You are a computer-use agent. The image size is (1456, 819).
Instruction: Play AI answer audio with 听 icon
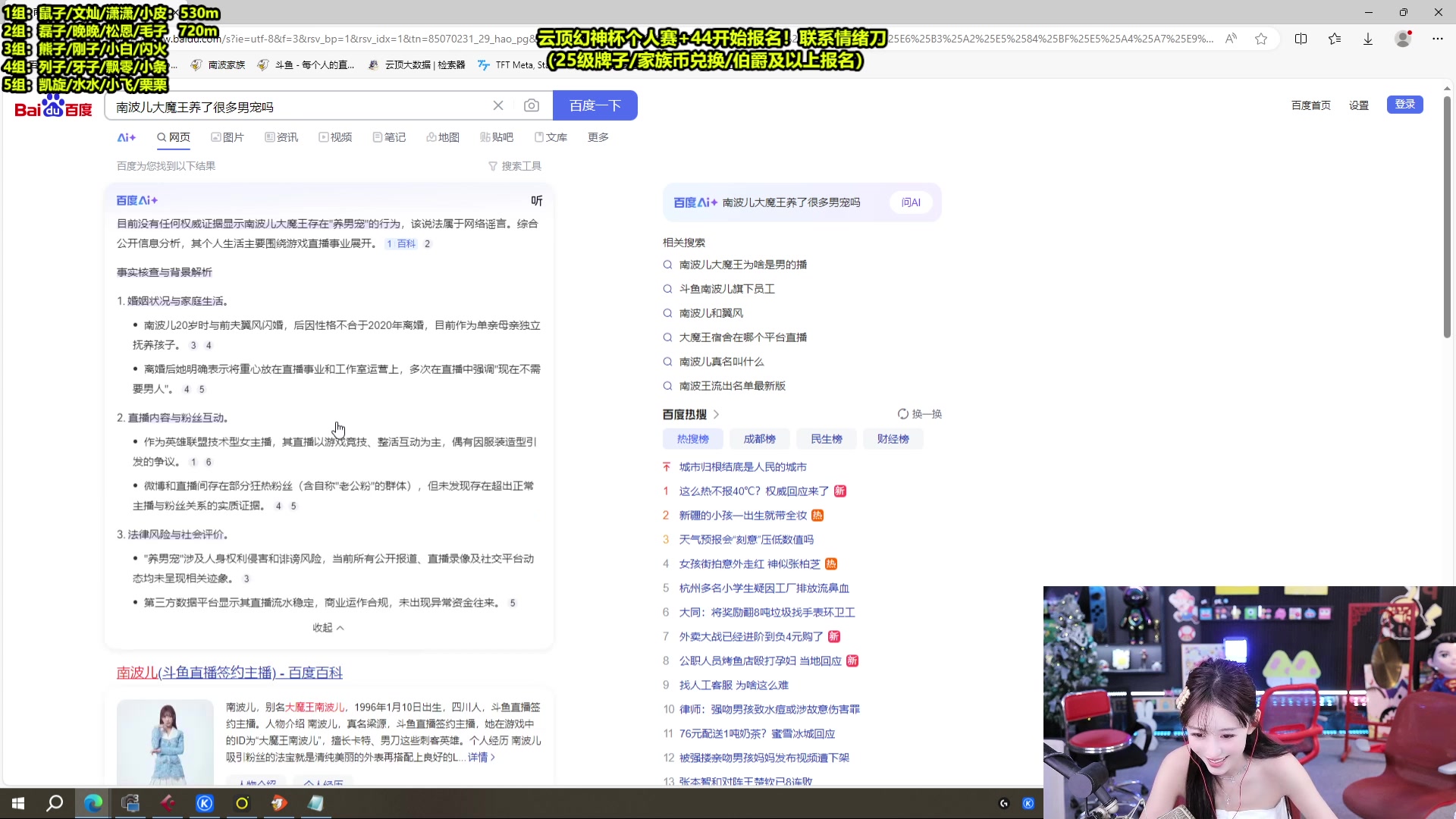(537, 201)
